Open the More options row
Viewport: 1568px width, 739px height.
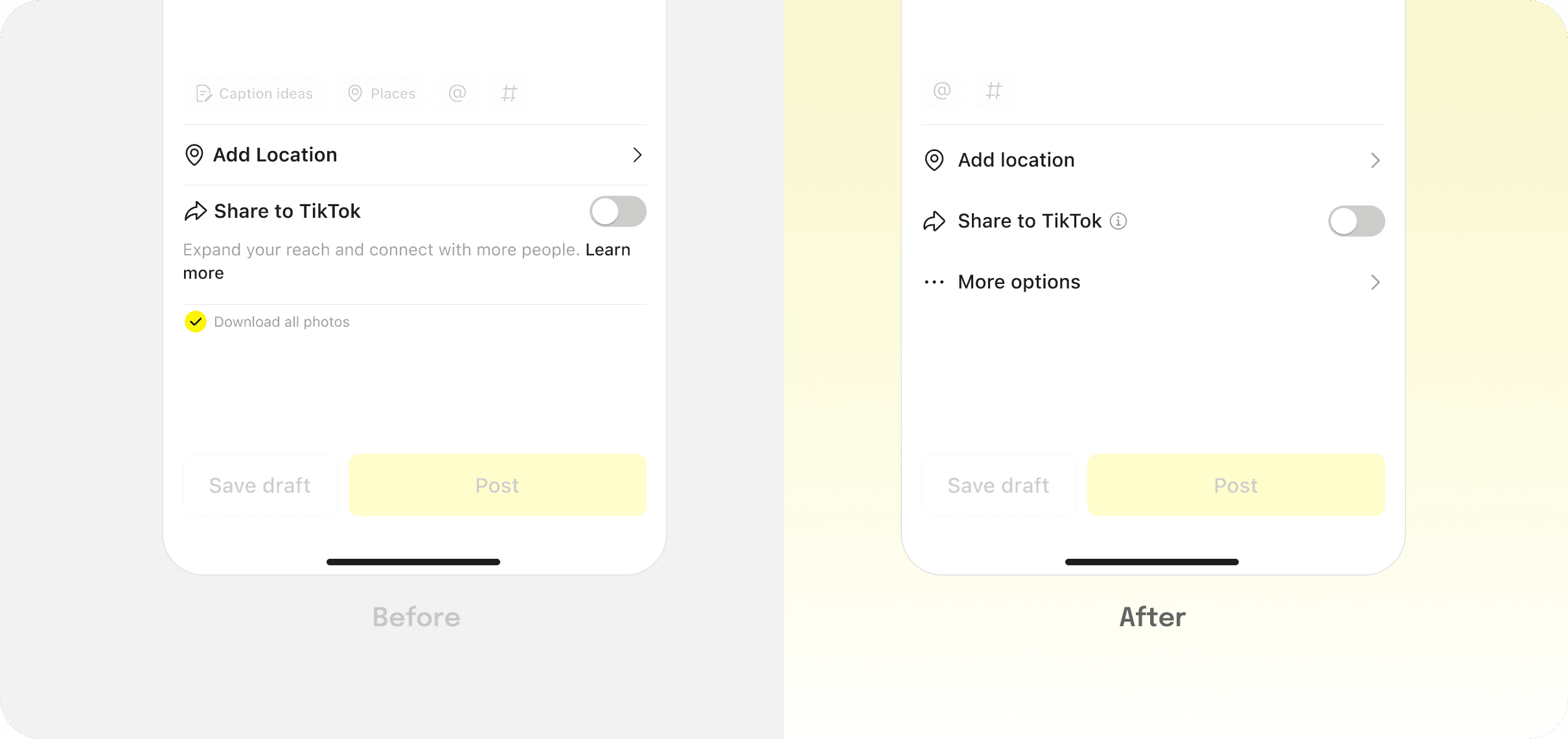click(x=1153, y=282)
